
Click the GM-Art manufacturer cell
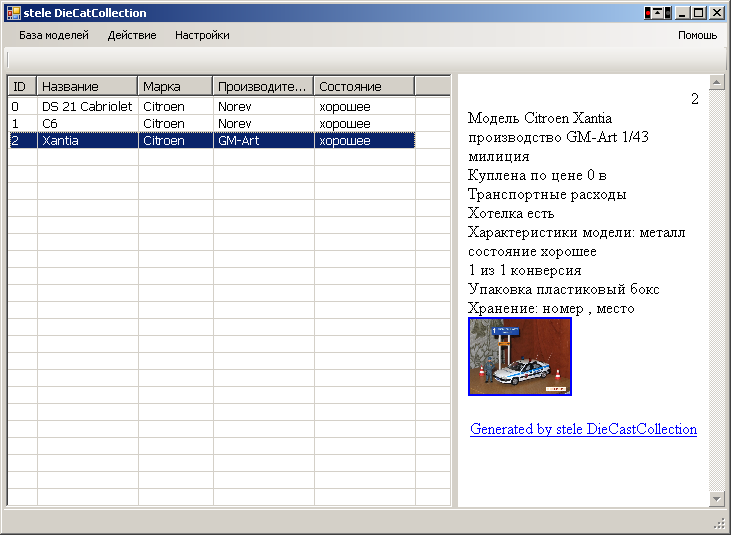264,141
